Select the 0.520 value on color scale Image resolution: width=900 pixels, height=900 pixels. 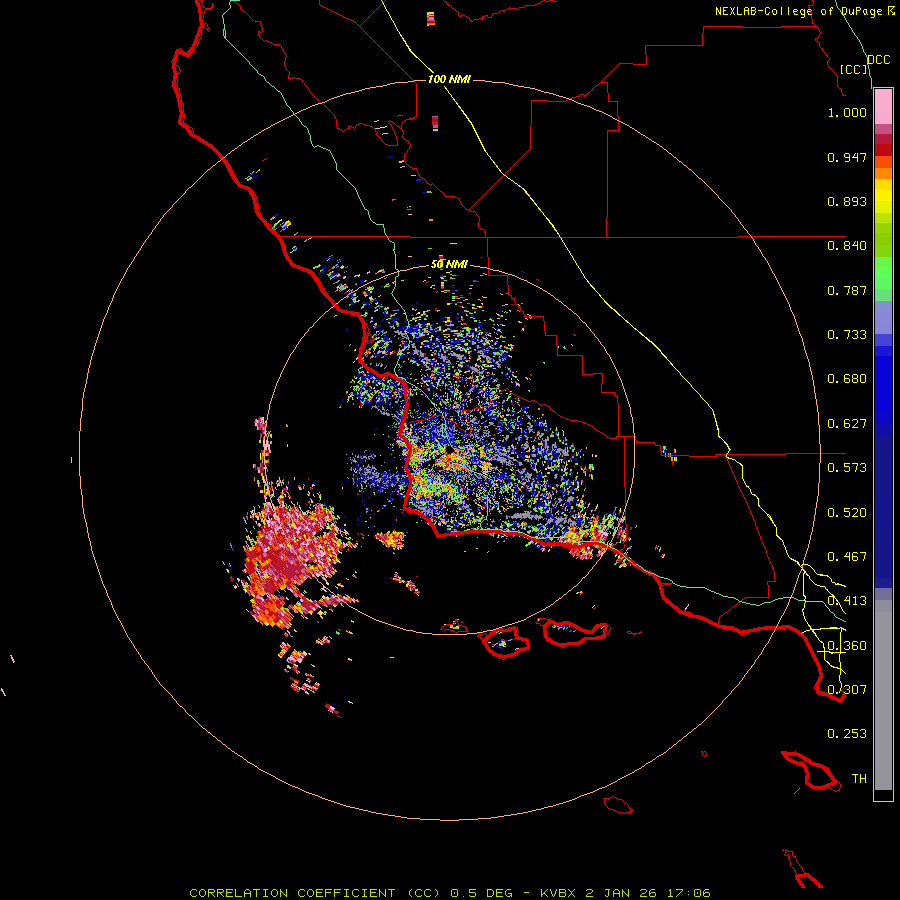click(x=847, y=513)
